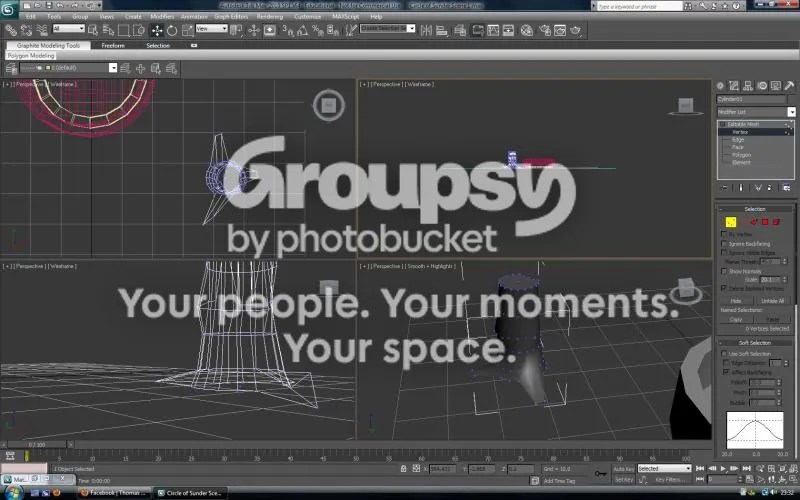The height and width of the screenshot is (500, 800).
Task: Click the Unhide All button
Action: [x=772, y=301]
